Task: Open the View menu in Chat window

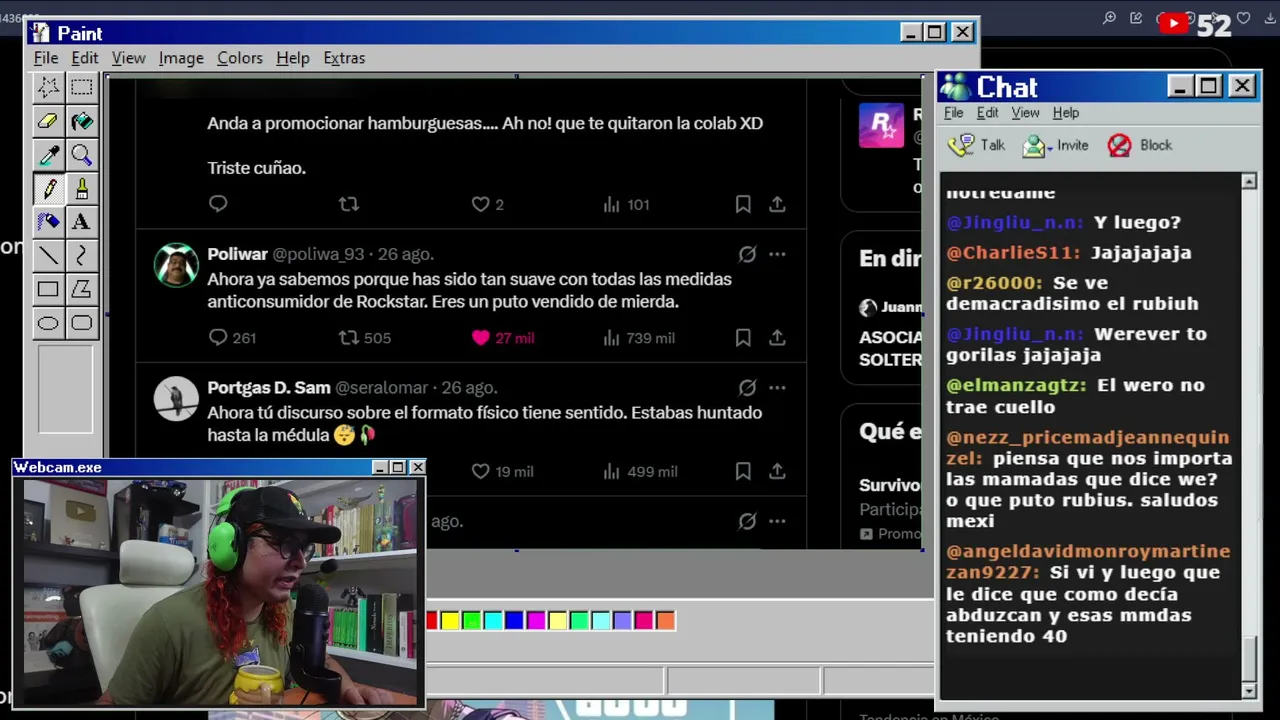Action: [x=1025, y=113]
